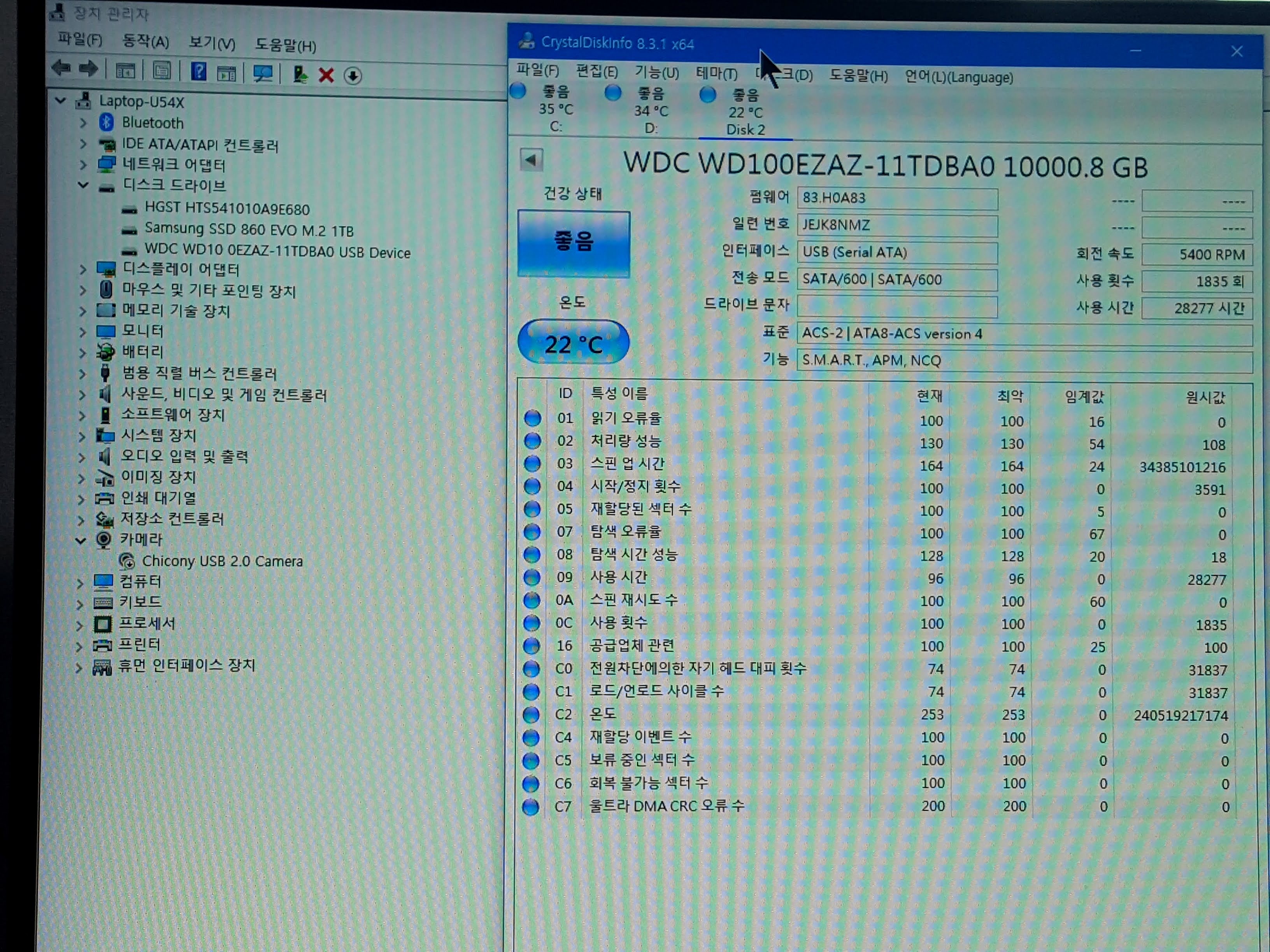
Task: Select WDC WD10 0EZAZ-11TDBA0 USB Device
Action: click(277, 251)
